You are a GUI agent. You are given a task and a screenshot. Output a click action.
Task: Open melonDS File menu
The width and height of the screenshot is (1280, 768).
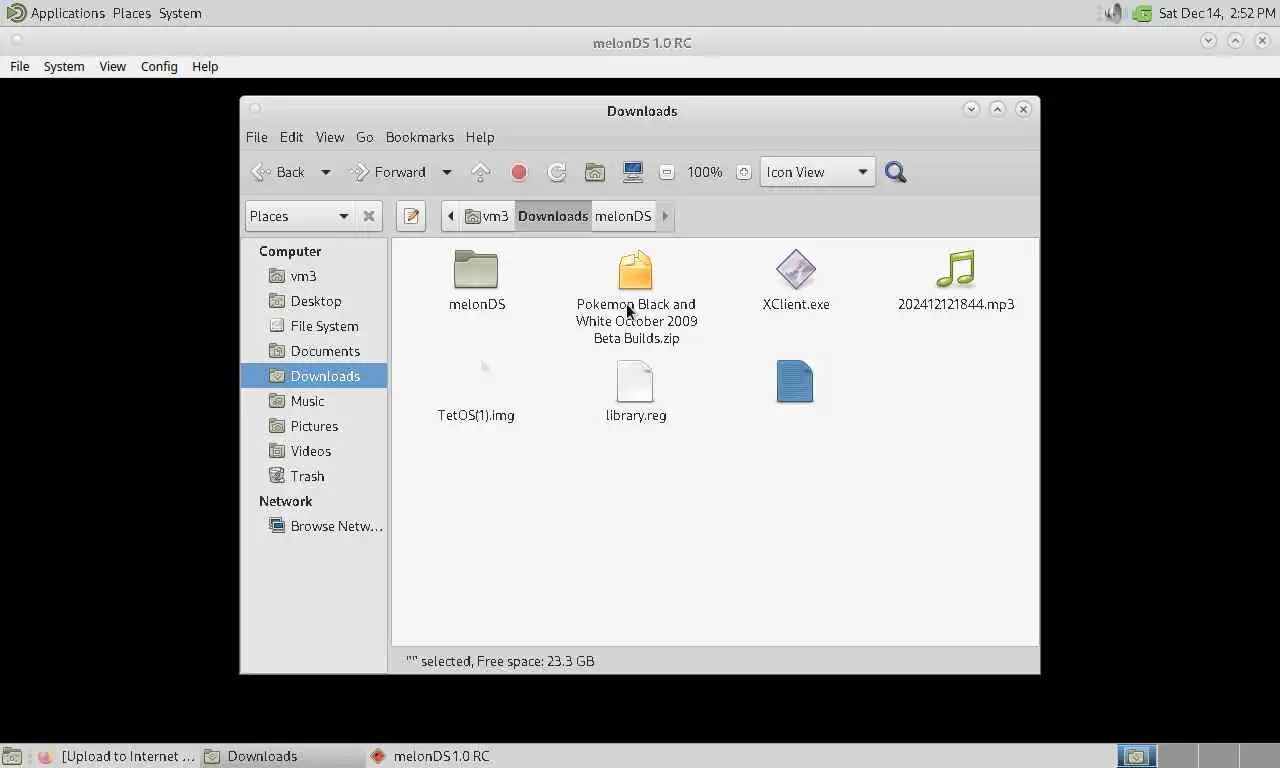coord(20,66)
